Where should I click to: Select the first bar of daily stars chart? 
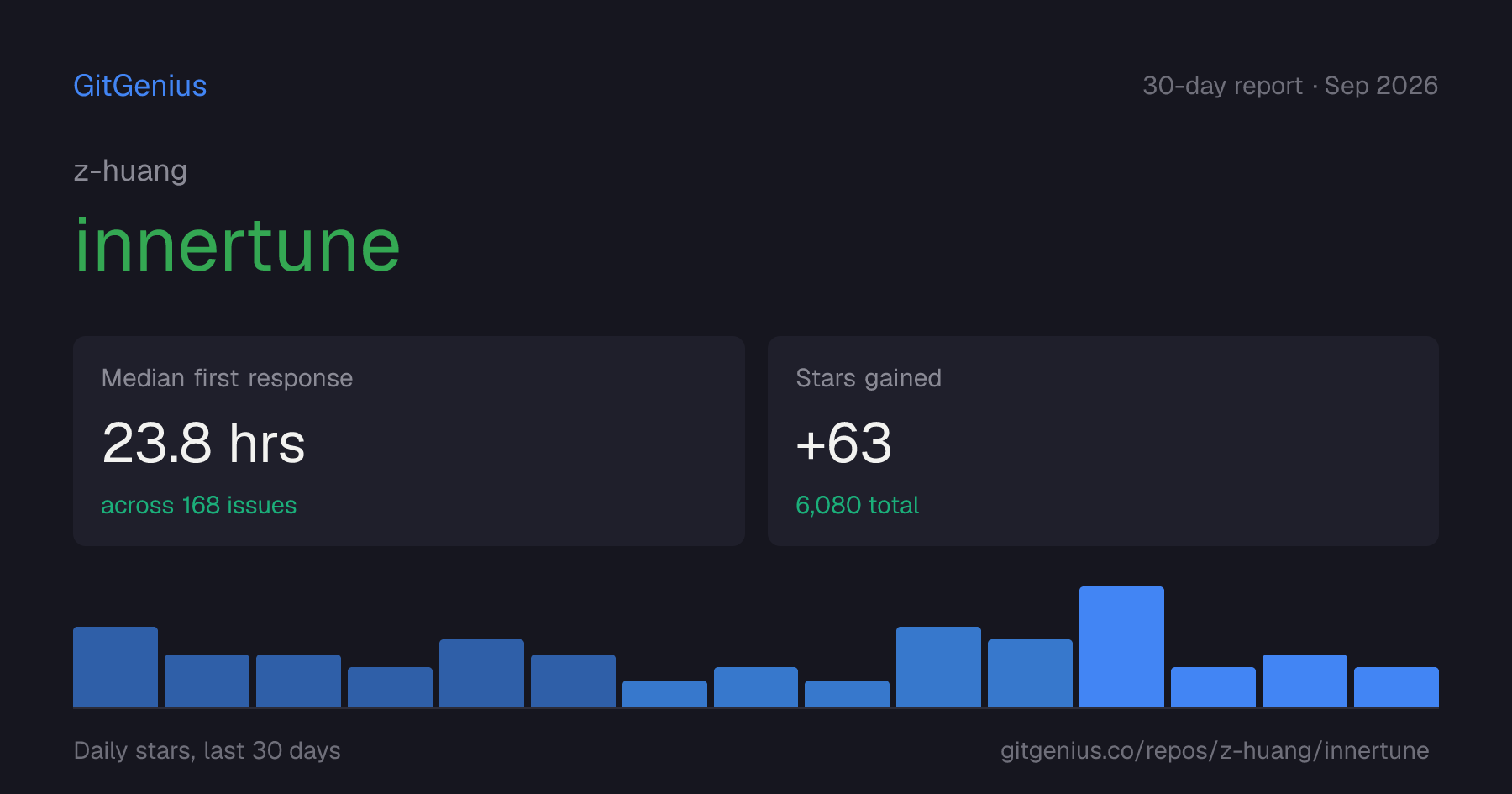(x=115, y=667)
